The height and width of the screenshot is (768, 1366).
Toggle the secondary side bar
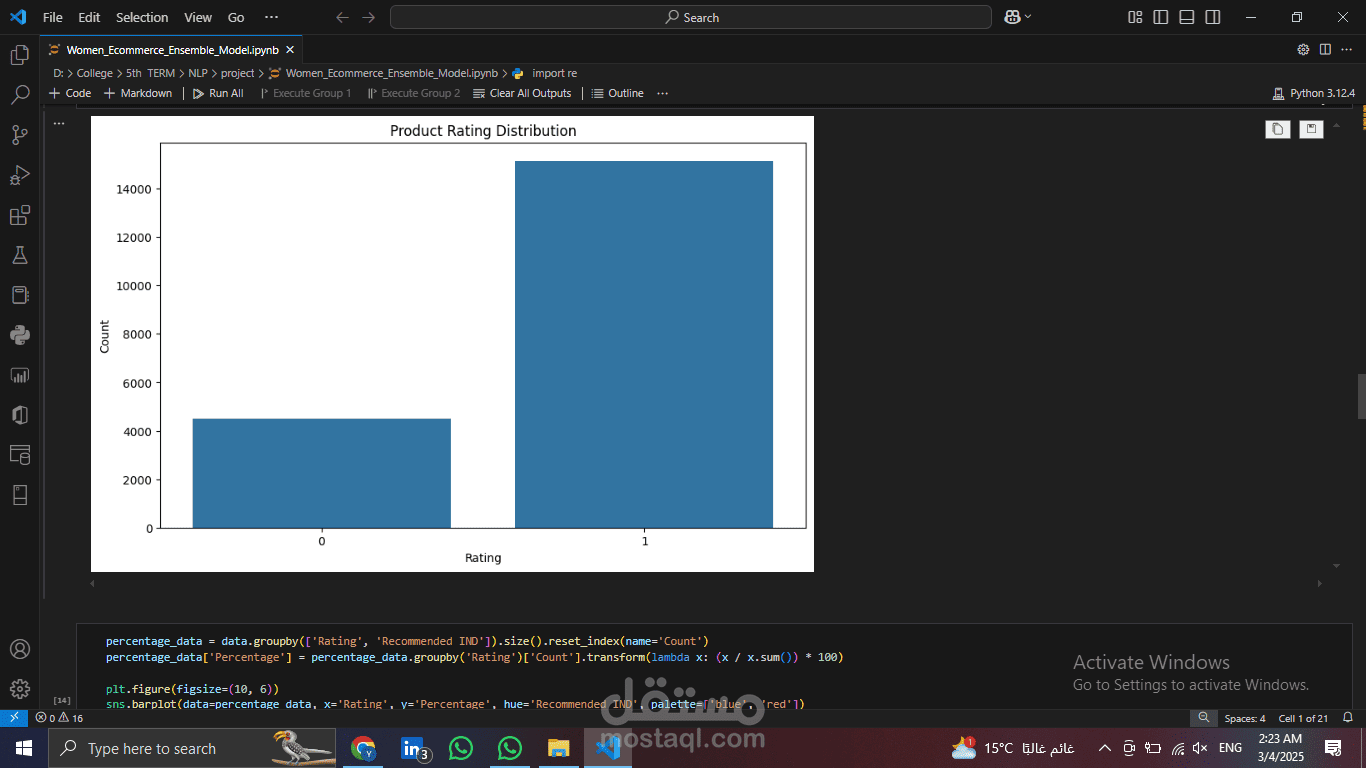[1213, 17]
